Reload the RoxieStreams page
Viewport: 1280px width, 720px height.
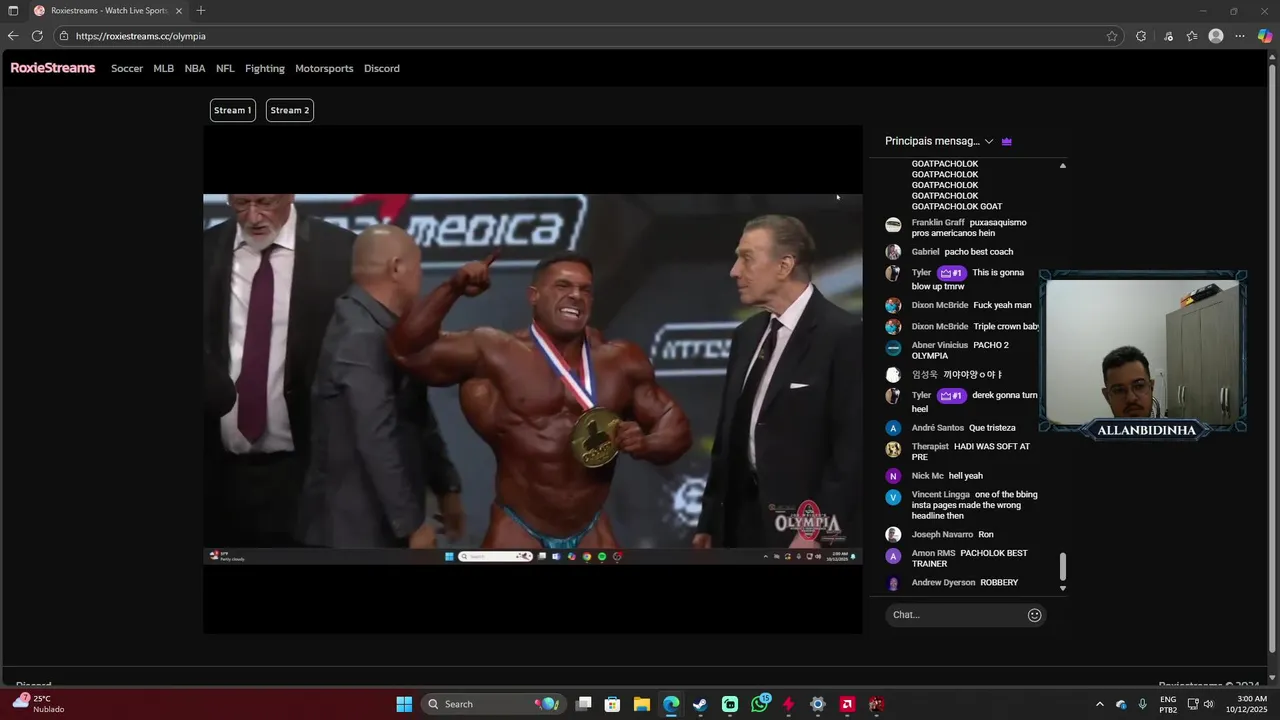[37, 36]
